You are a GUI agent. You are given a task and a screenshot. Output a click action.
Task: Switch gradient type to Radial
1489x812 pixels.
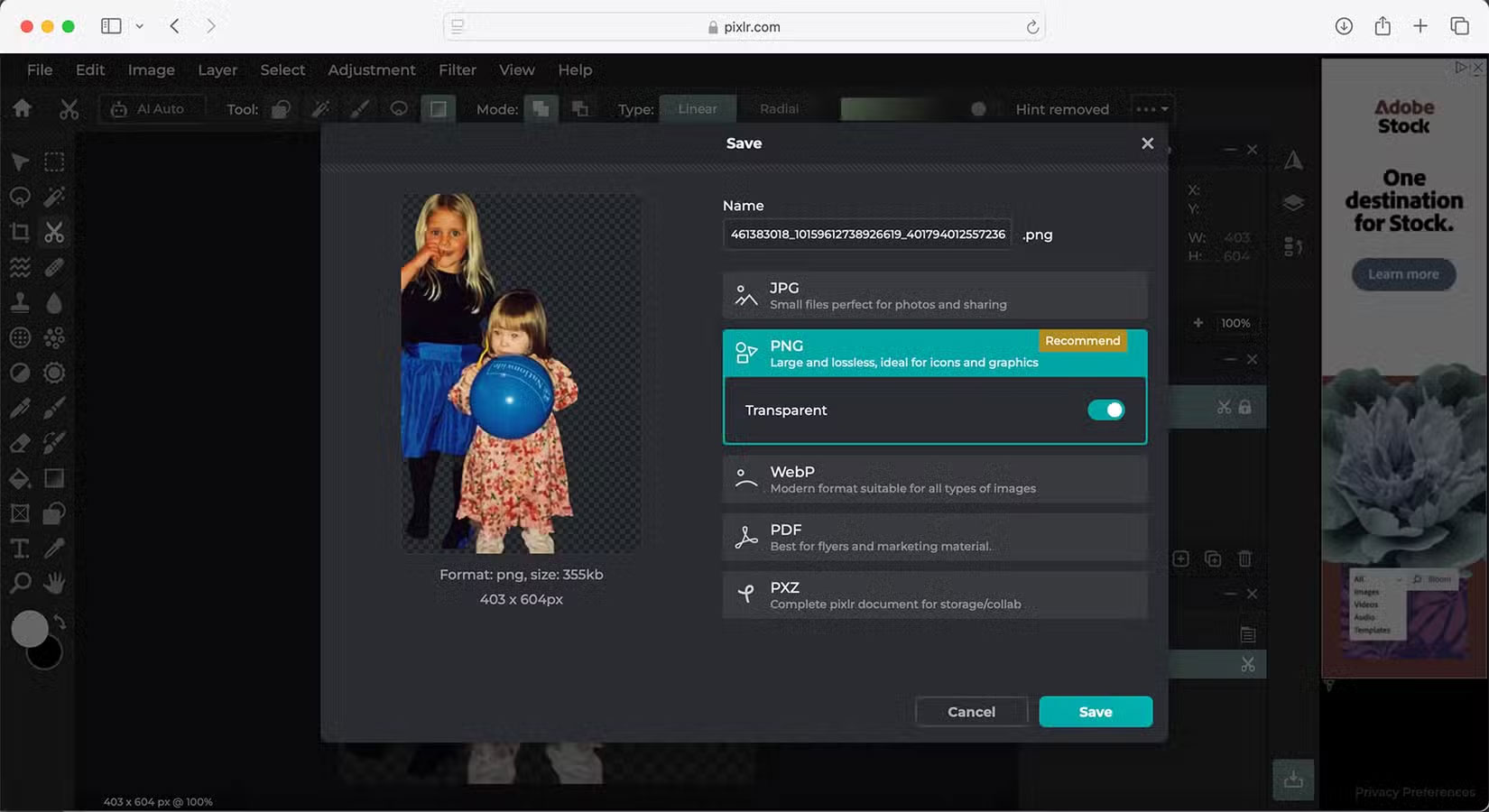[778, 108]
